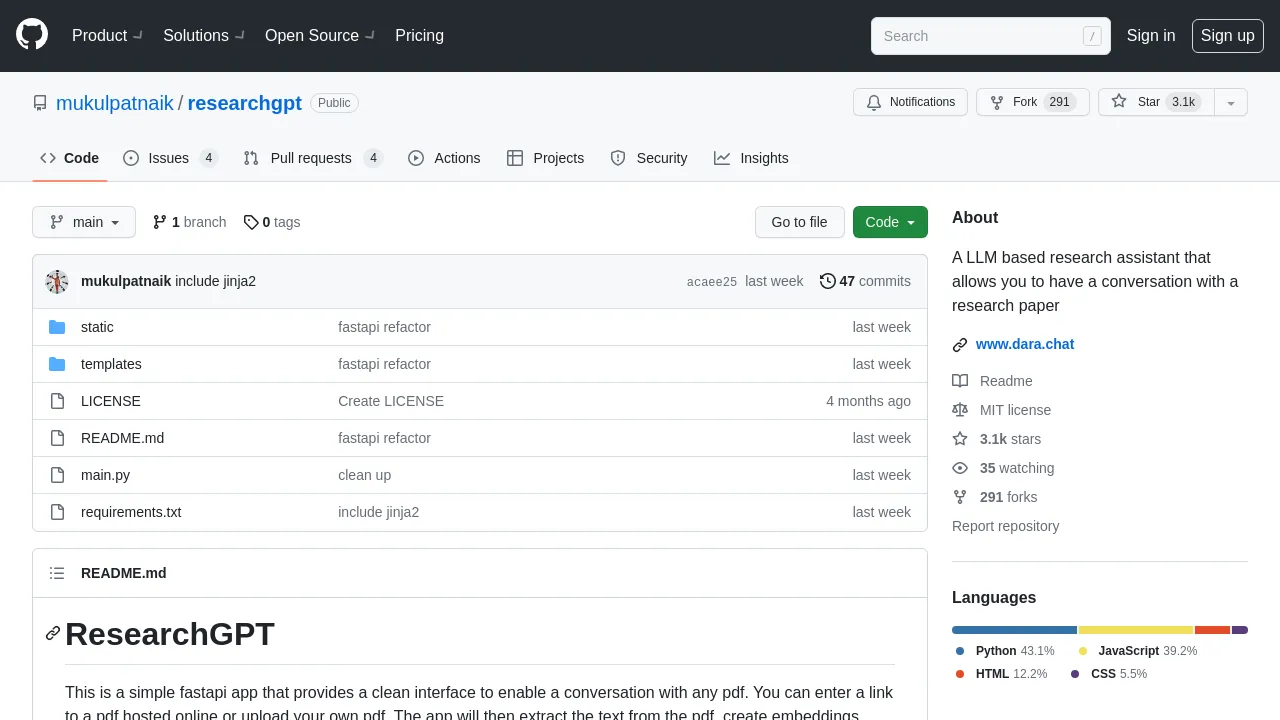The image size is (1280, 720).
Task: Open the main.py file
Action: pos(105,475)
